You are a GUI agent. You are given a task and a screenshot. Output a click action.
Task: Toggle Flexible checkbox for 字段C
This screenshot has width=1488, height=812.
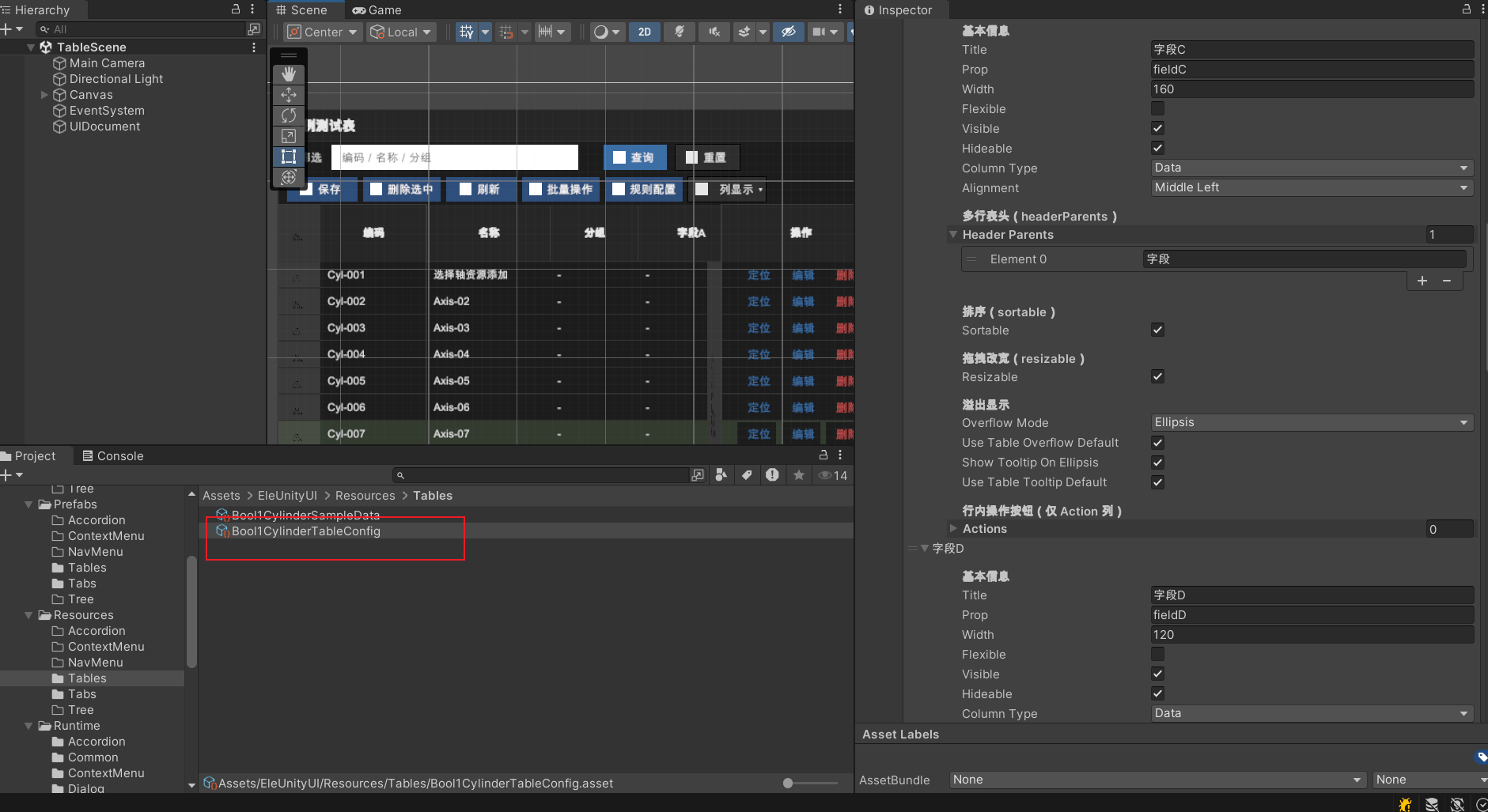coord(1157,108)
